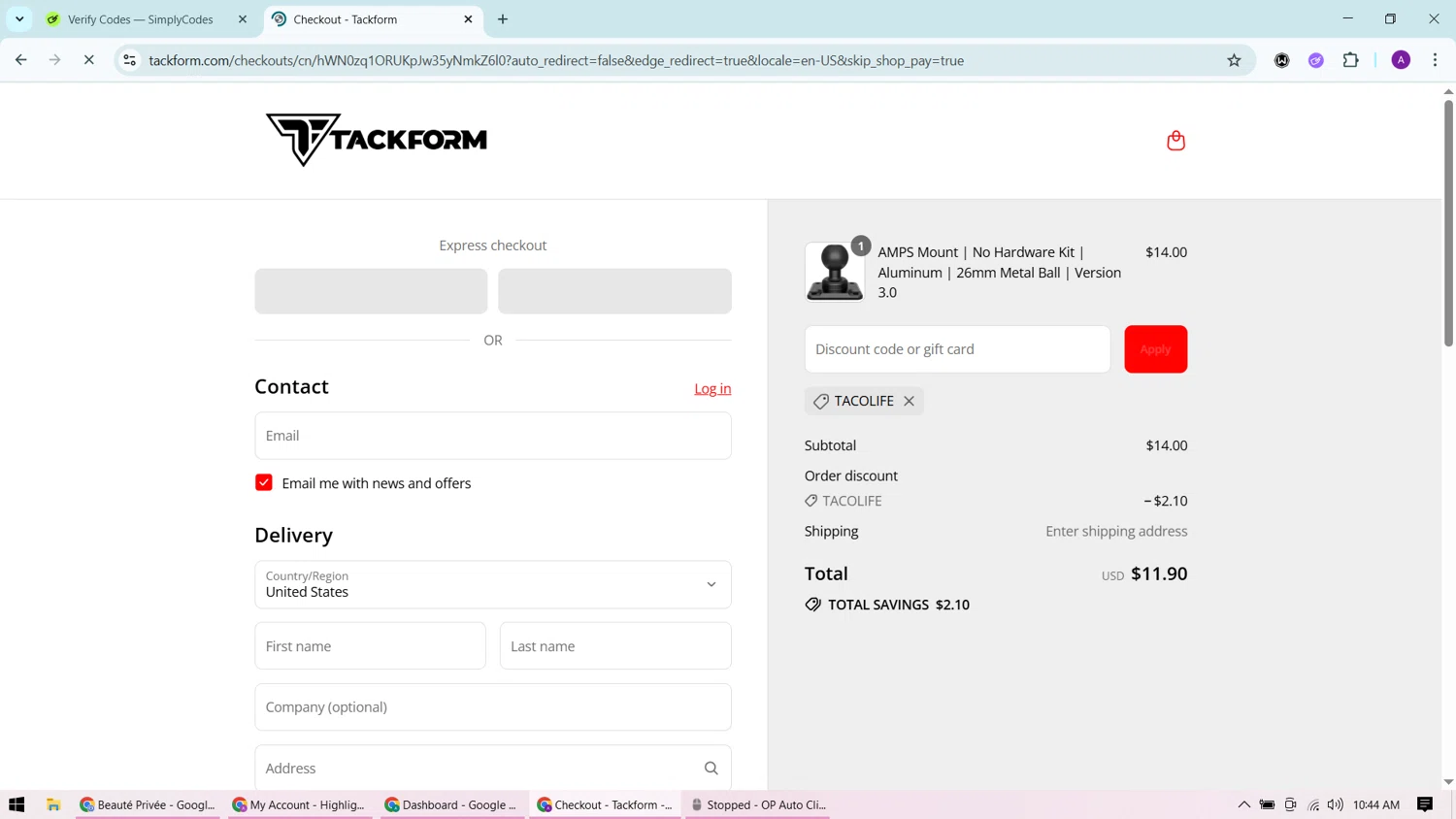Click the Checkout - Tackform taskbar window
This screenshot has height=819, width=1456.
tap(605, 804)
